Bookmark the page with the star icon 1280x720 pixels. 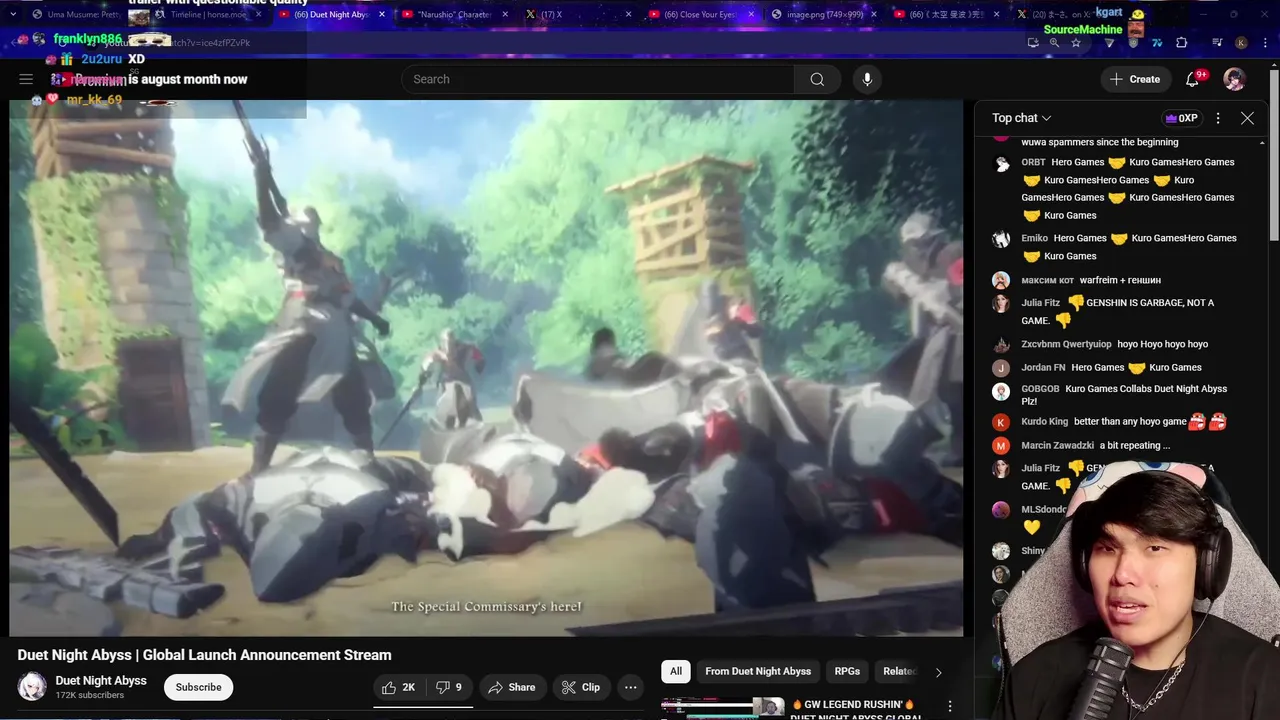(1076, 43)
